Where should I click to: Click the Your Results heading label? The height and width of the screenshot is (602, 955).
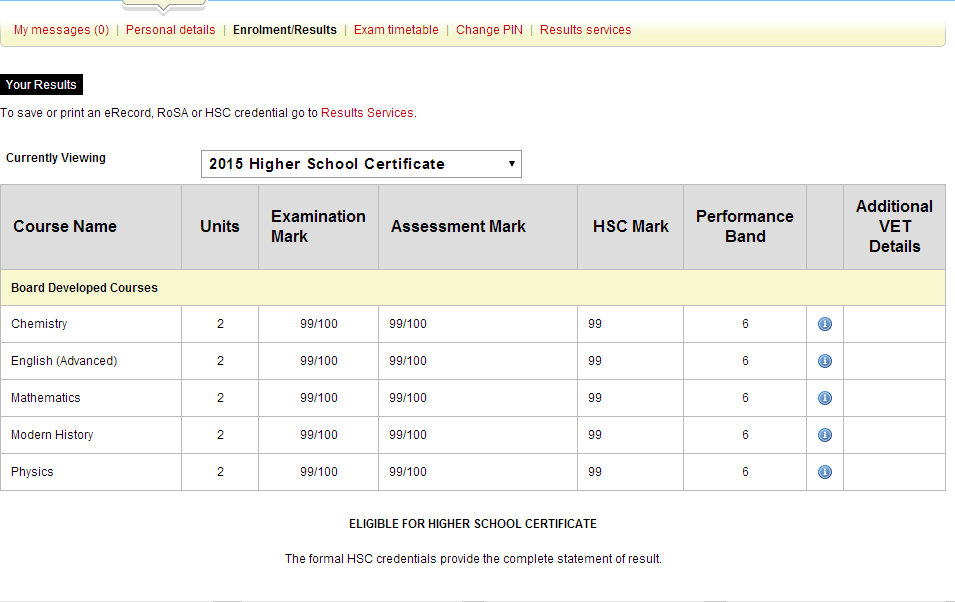click(41, 85)
